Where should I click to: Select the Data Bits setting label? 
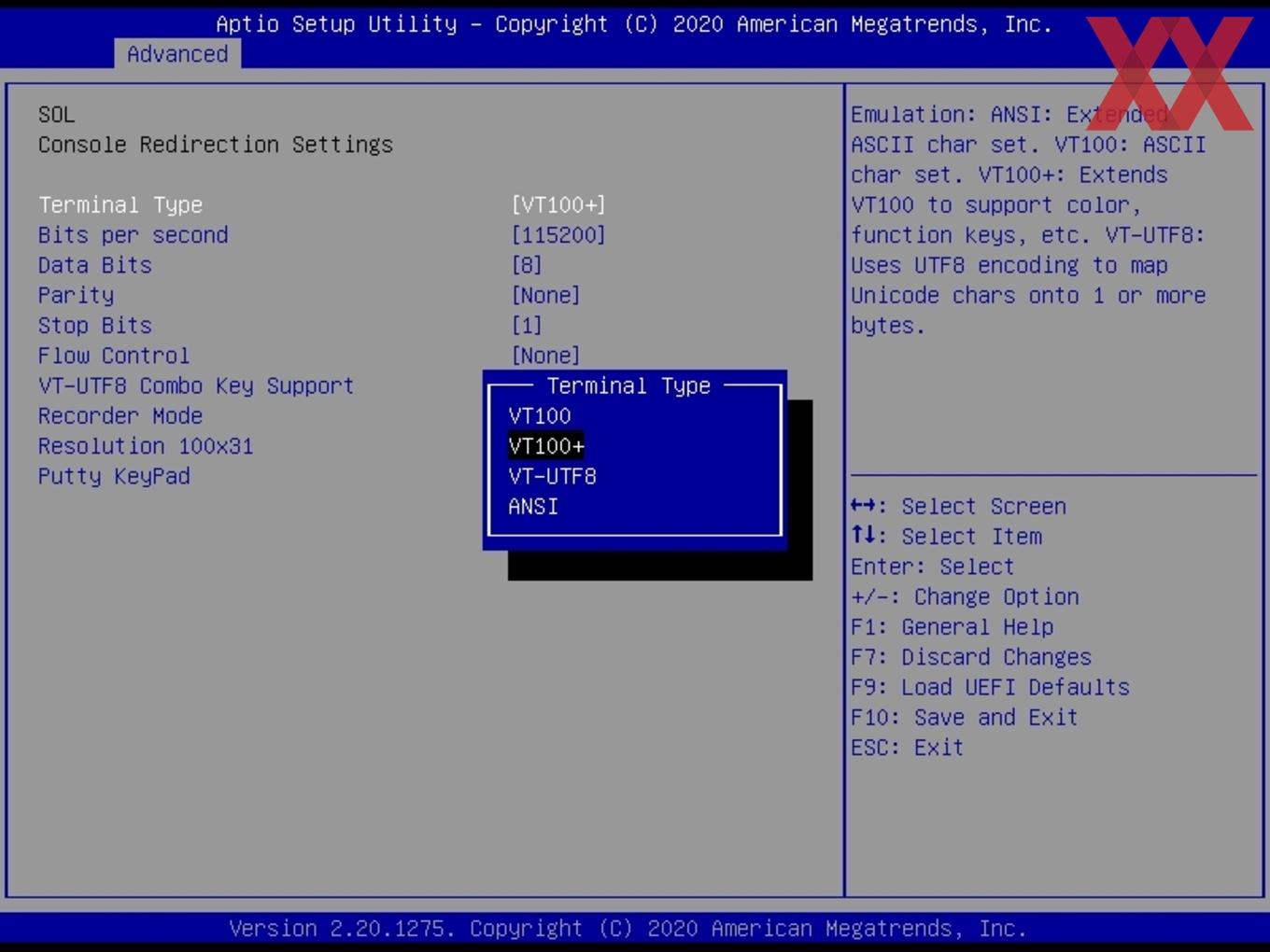pyautogui.click(x=95, y=265)
